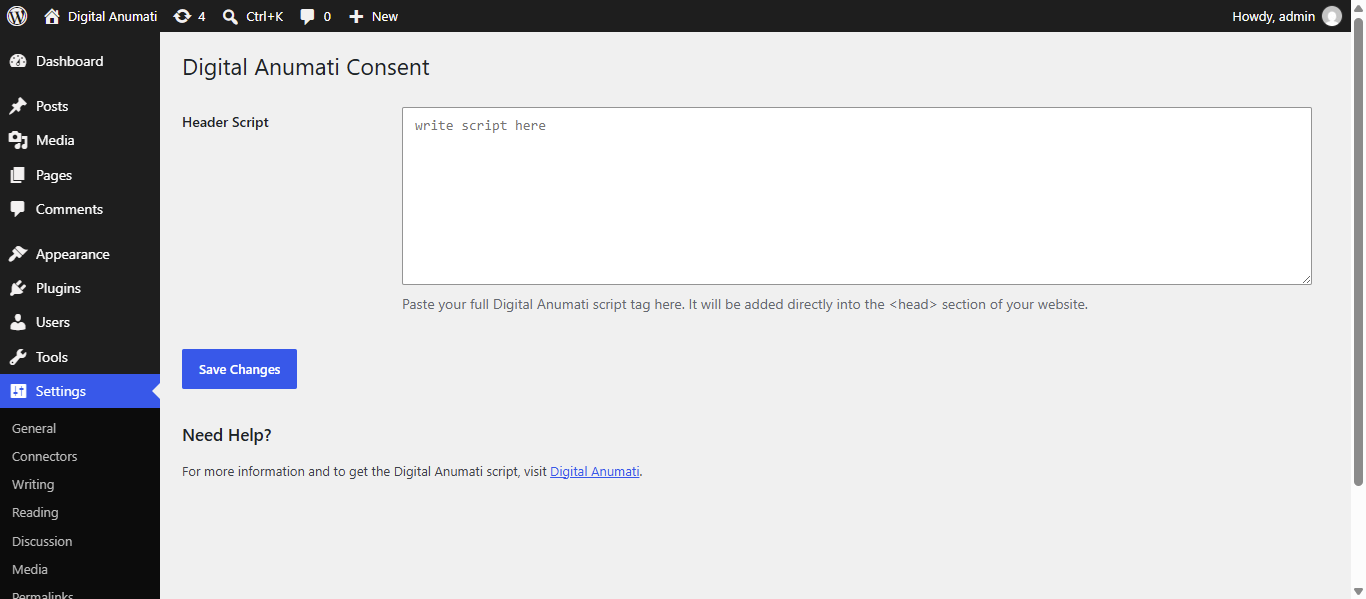Open Connectors settings submenu
Viewport: 1366px width, 599px height.
(x=44, y=456)
